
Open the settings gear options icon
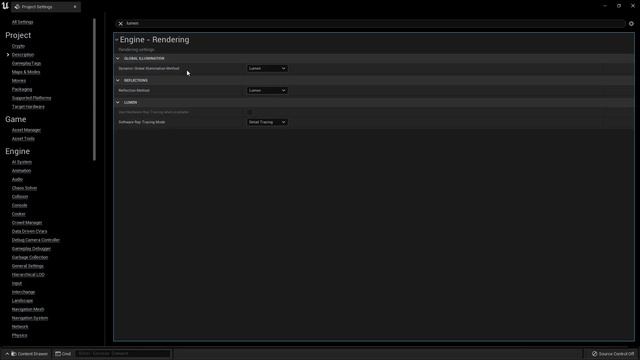(631, 24)
